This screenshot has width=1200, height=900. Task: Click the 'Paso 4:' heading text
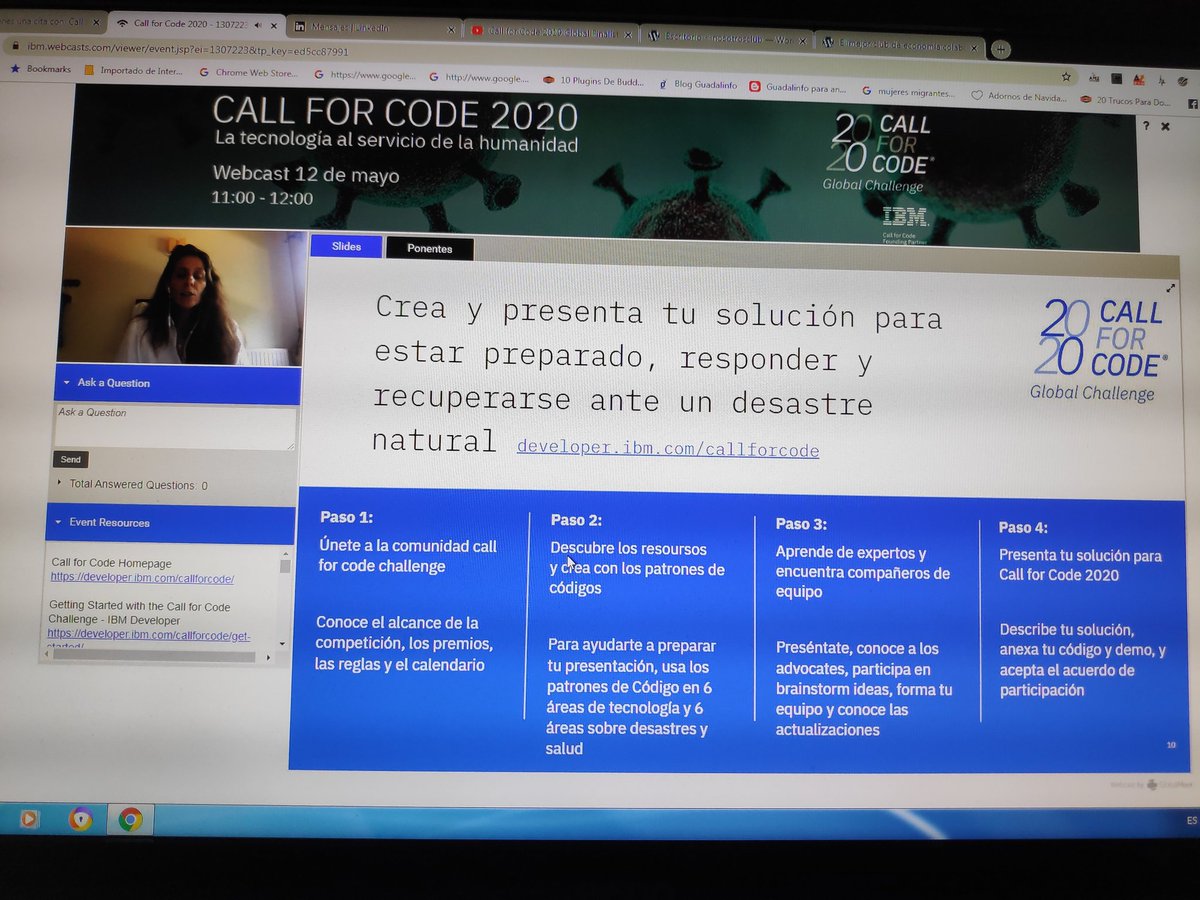click(x=1024, y=527)
